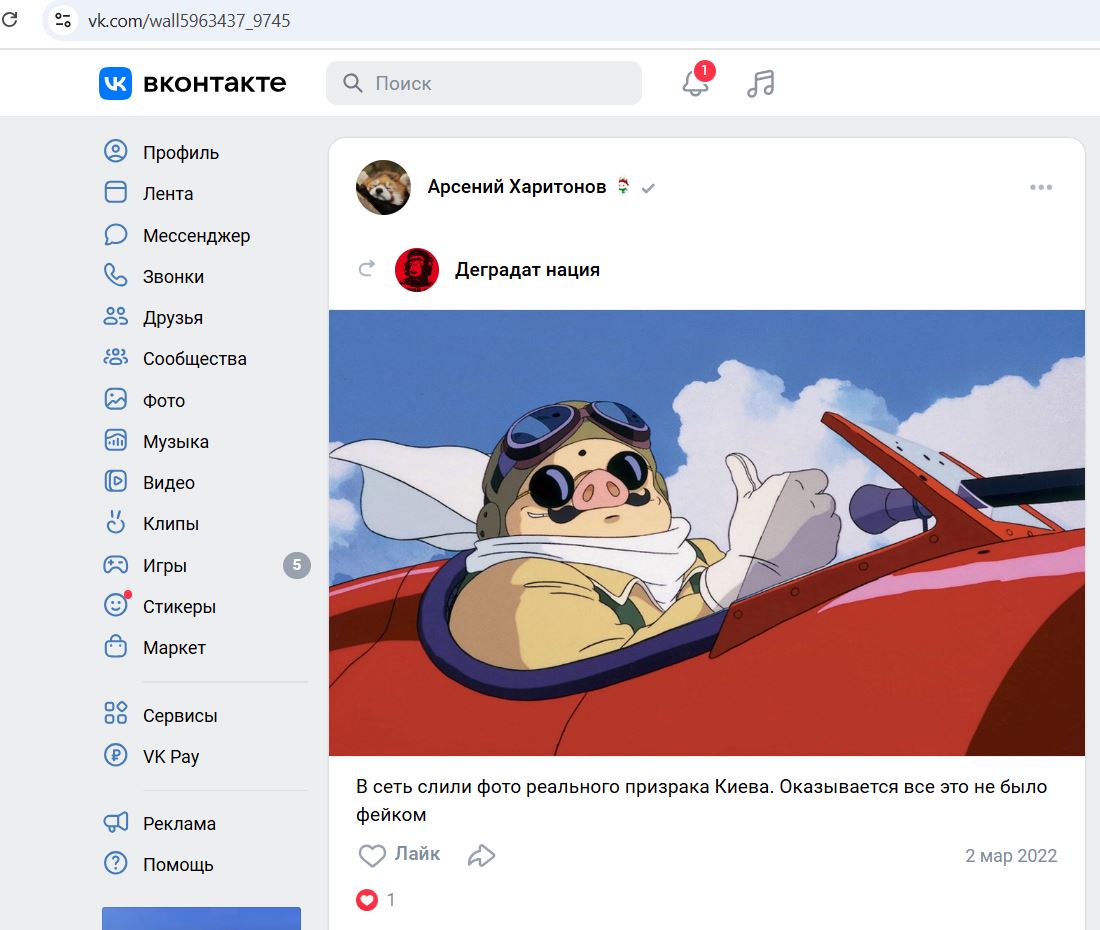Click the Музыка sidebar icon
The image size is (1100, 930).
click(x=116, y=440)
